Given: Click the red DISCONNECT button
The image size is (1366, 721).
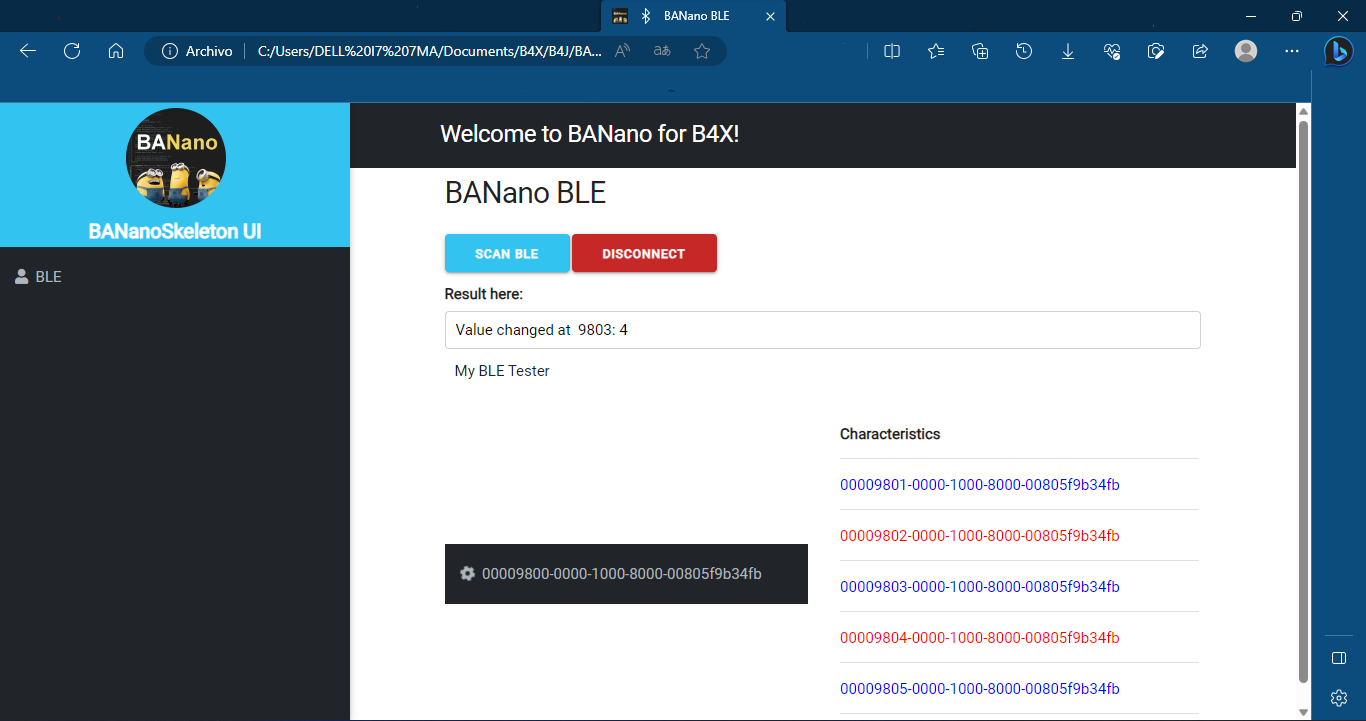Looking at the screenshot, I should tap(644, 253).
